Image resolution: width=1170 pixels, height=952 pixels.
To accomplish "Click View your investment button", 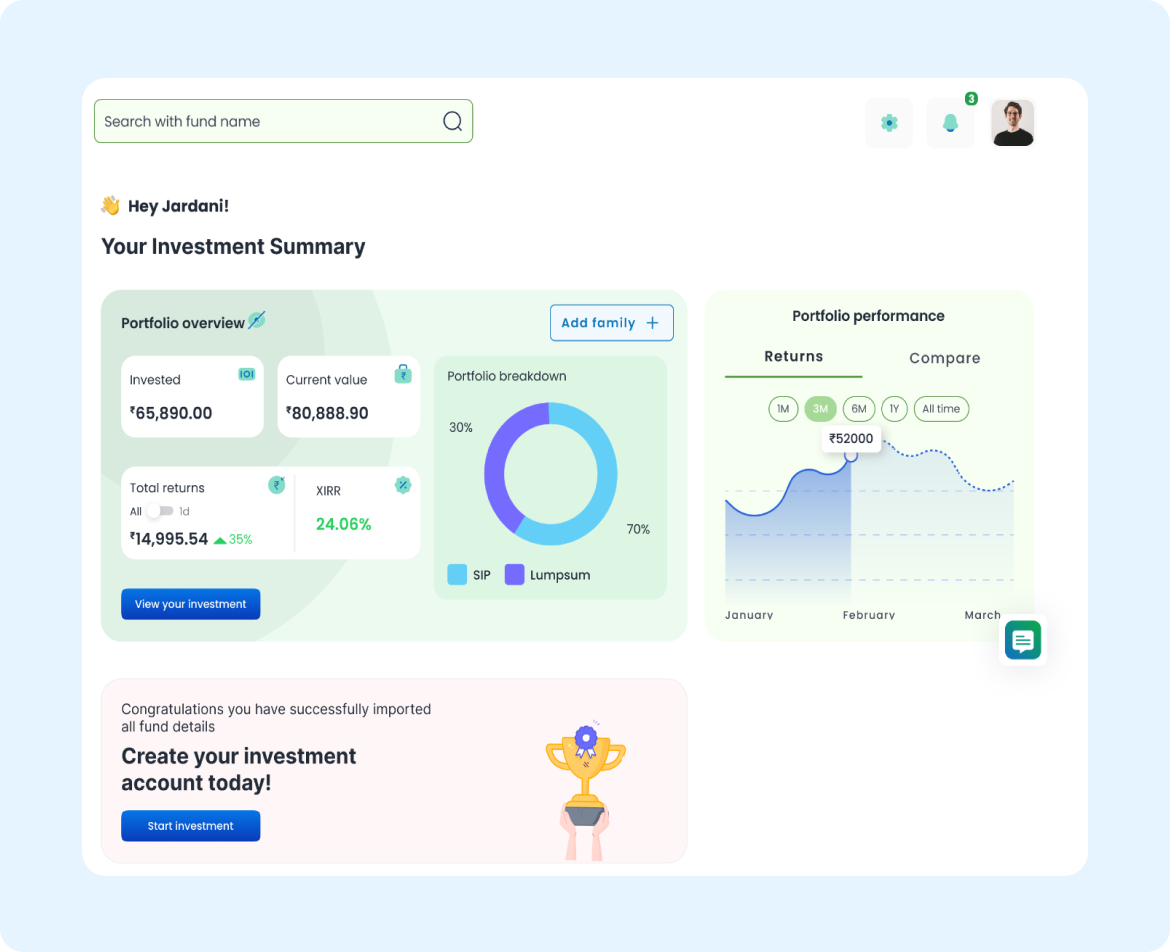I will 190,604.
